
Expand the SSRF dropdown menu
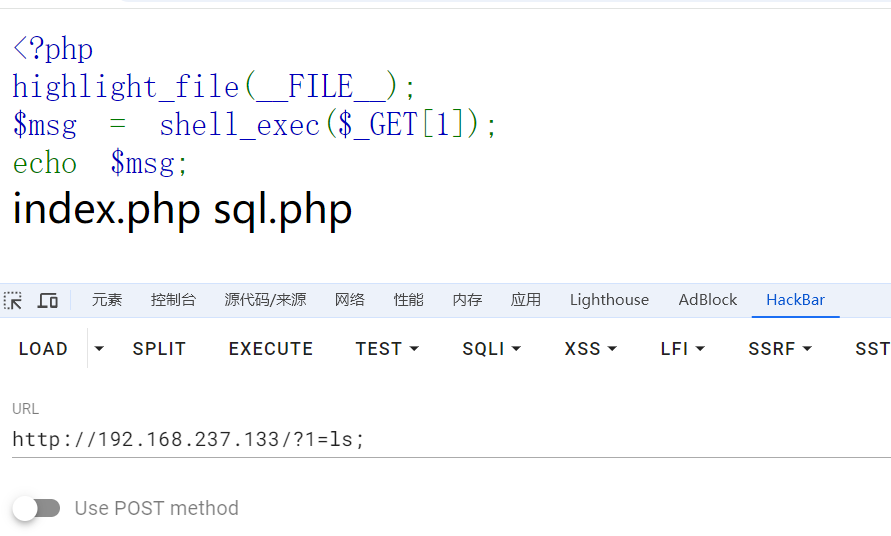tap(779, 349)
